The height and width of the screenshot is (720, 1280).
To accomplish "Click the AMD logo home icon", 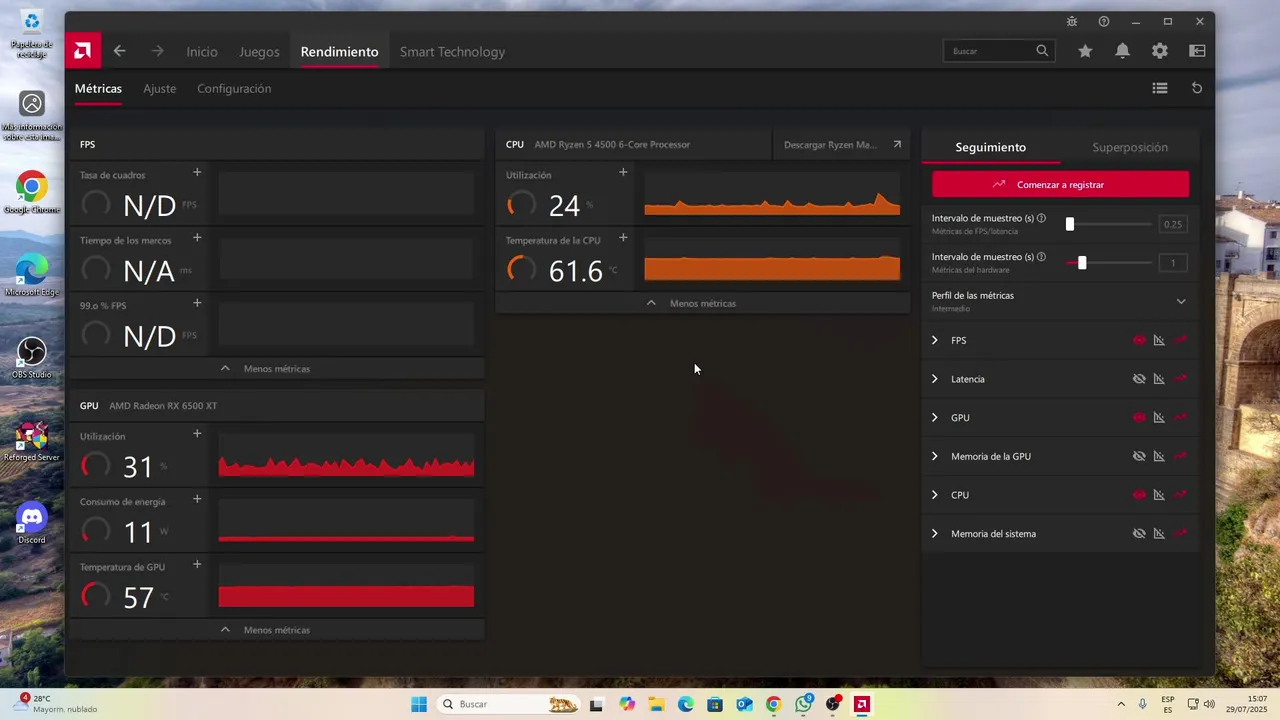I will pos(83,51).
